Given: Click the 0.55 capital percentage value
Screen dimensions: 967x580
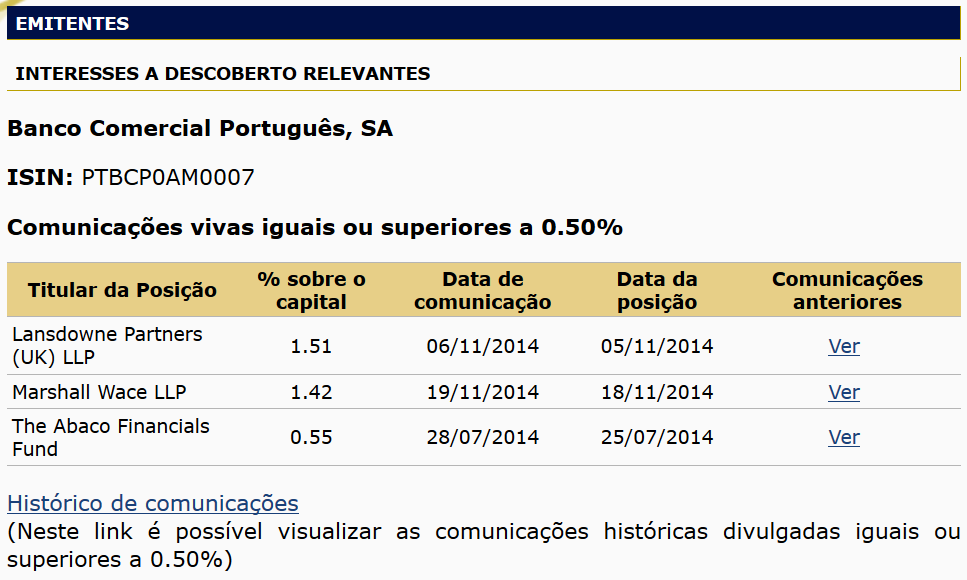Looking at the screenshot, I should point(311,438).
